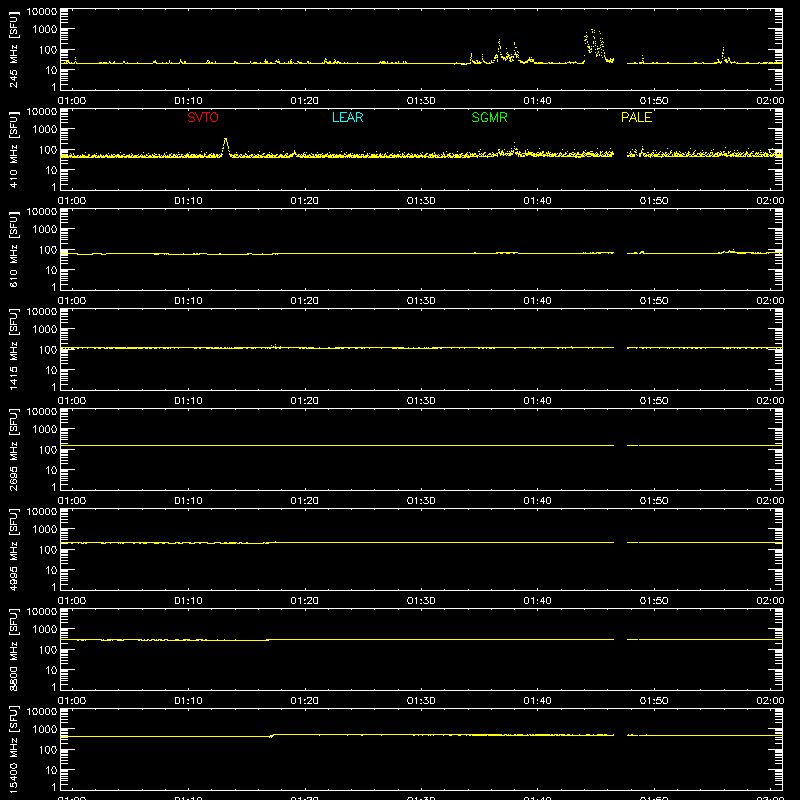Click the yellow PALE station label
The image size is (800, 800).
636,117
